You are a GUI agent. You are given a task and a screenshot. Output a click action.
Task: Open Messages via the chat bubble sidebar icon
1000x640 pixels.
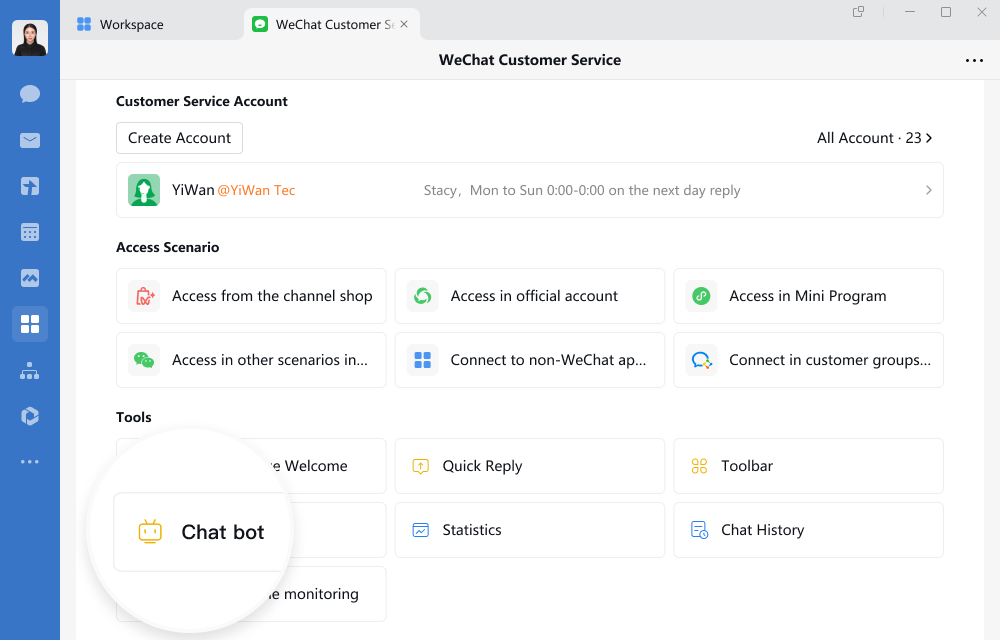point(30,94)
